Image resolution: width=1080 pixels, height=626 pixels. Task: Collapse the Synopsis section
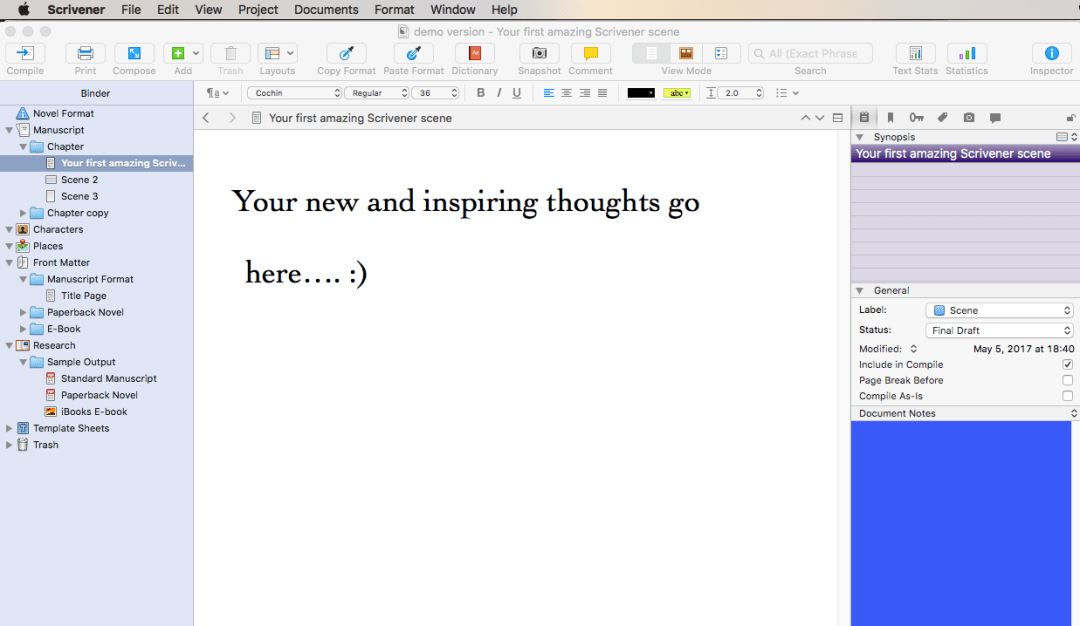pyautogui.click(x=860, y=137)
